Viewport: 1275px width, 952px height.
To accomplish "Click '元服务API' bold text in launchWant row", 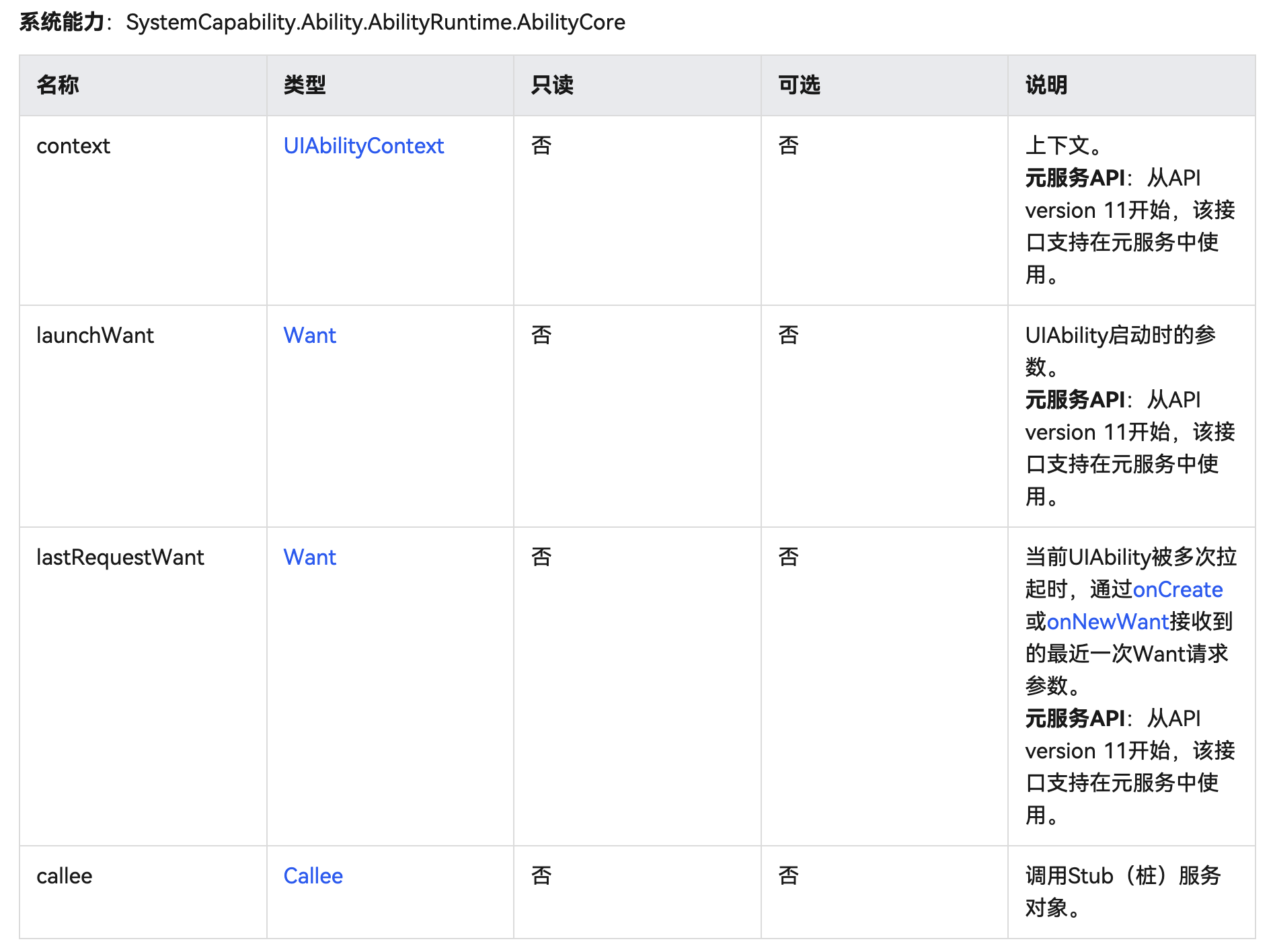I will coord(1075,400).
